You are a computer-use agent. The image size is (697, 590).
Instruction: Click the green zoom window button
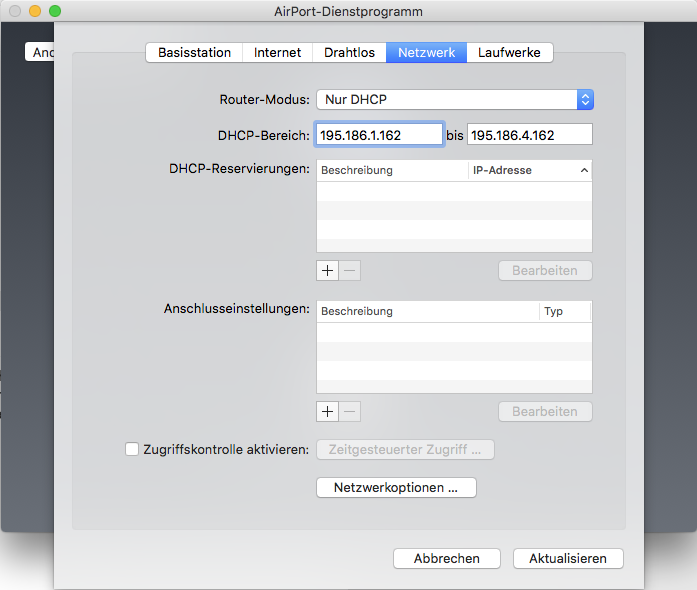point(55,11)
